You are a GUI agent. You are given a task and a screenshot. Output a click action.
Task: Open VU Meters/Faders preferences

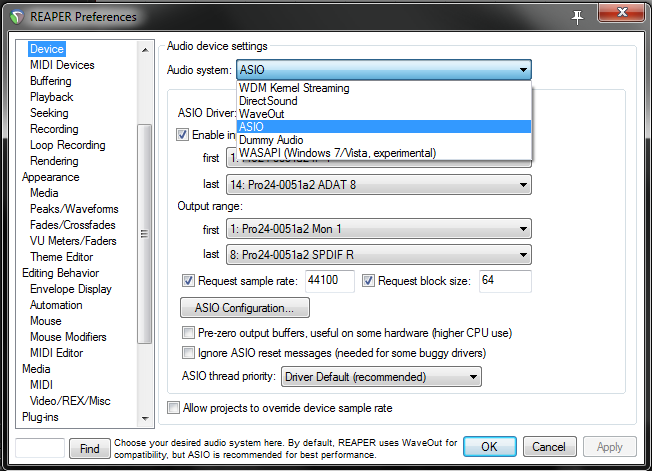[73, 241]
